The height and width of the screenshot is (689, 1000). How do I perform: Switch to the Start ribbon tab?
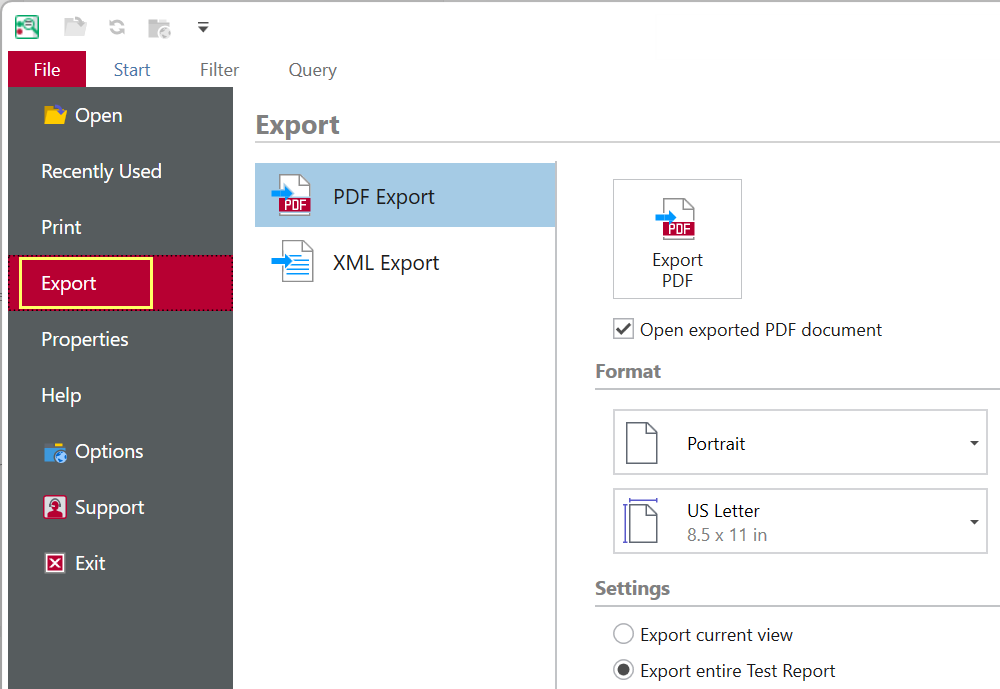[132, 70]
